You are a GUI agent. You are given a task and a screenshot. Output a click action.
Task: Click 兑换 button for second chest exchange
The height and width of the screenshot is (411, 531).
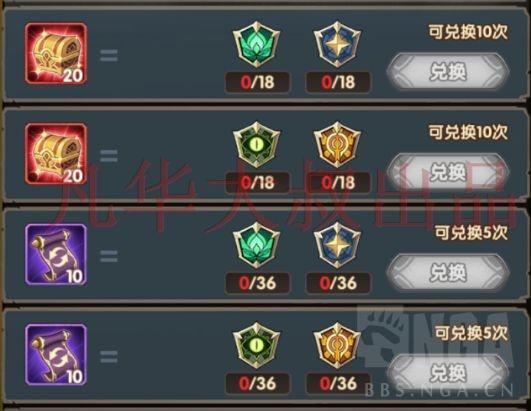(x=448, y=172)
